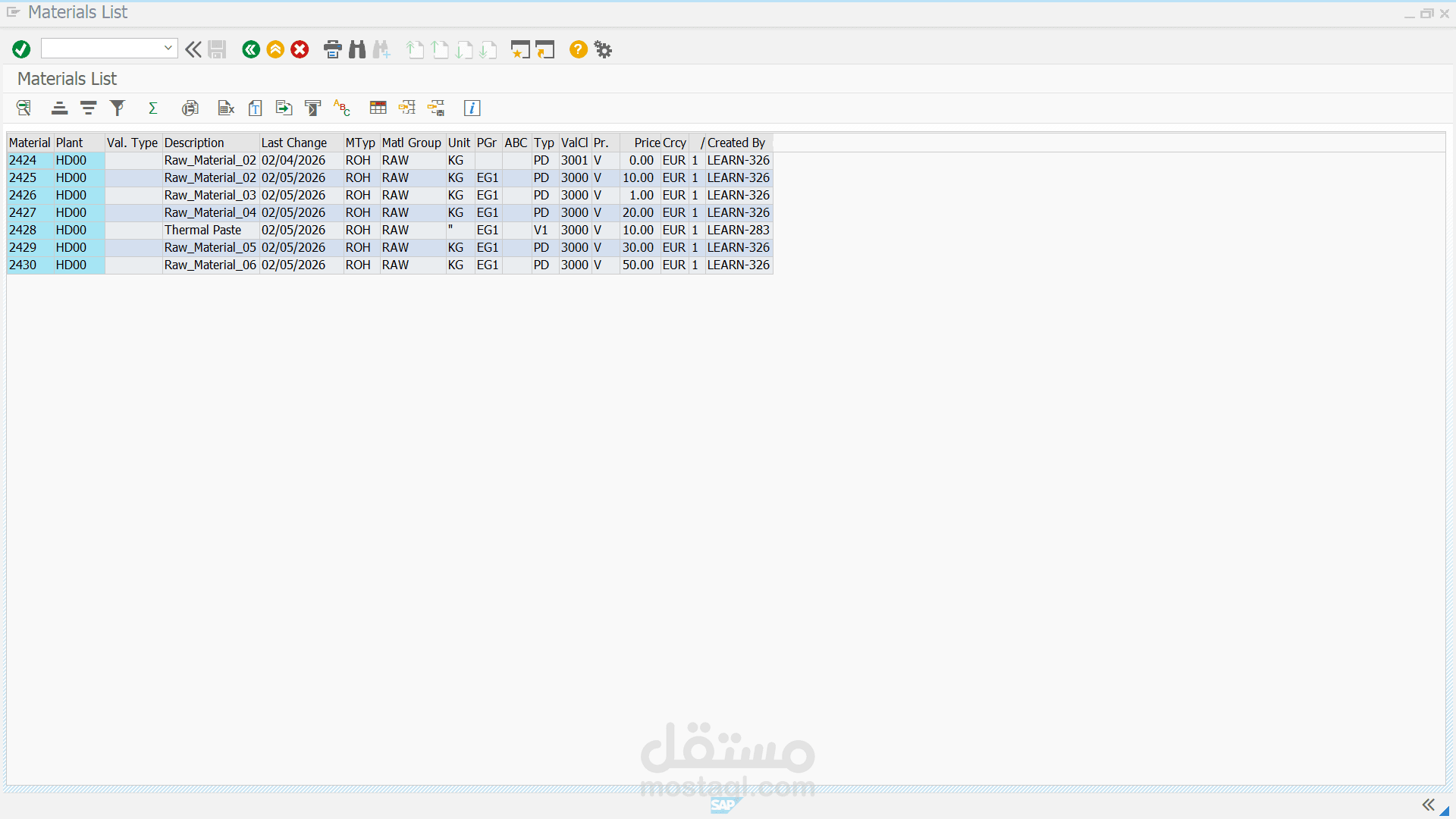Click the Price column header
This screenshot has width=1456, height=819.
[x=646, y=143]
